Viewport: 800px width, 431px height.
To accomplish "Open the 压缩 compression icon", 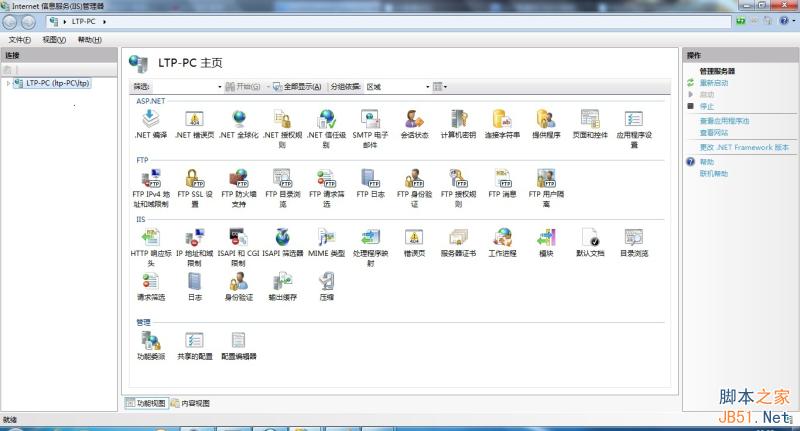I will 326,282.
